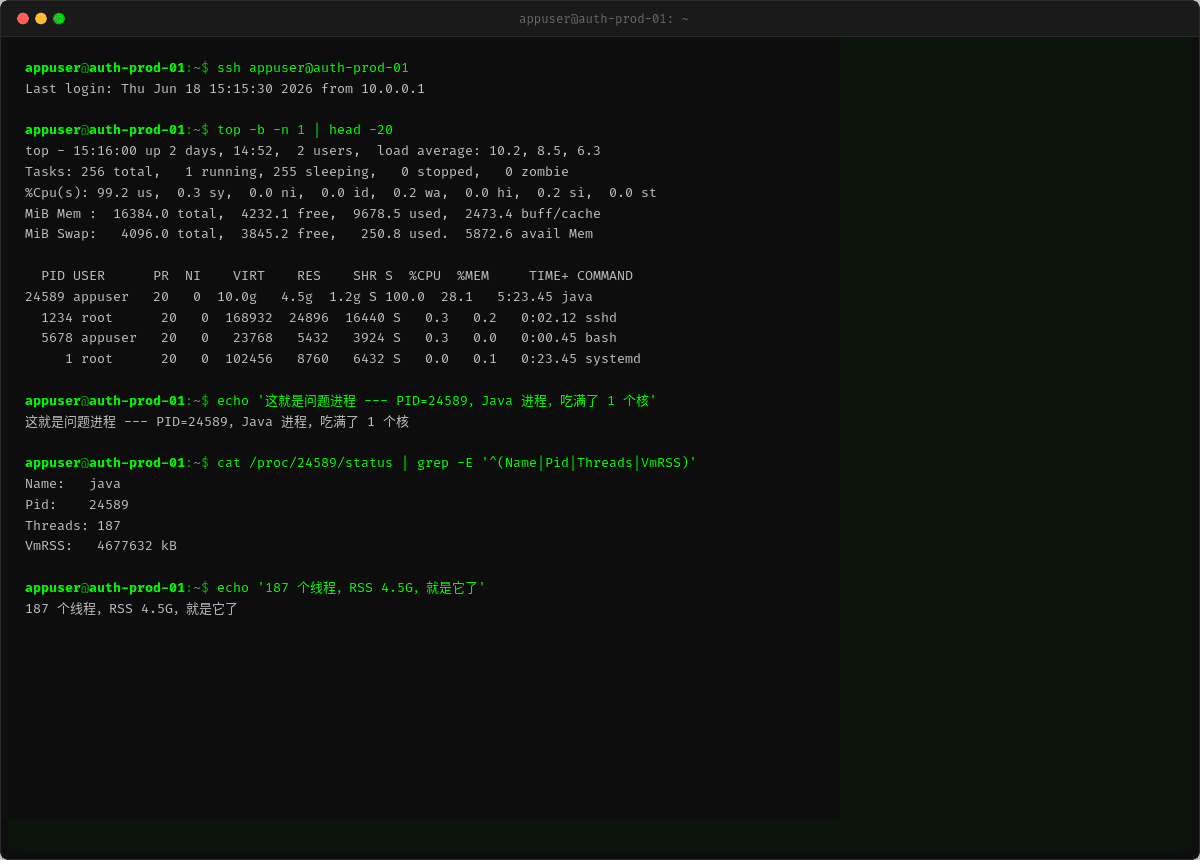Select the load average line
The width and height of the screenshot is (1200, 860).
(x=313, y=151)
